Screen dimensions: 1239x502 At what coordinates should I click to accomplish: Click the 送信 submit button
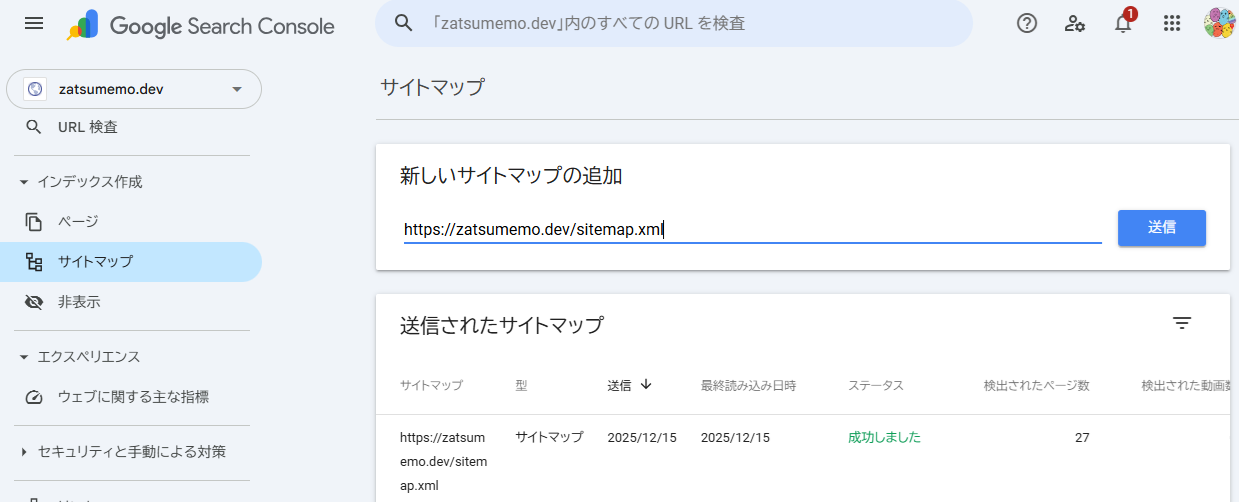(1161, 228)
